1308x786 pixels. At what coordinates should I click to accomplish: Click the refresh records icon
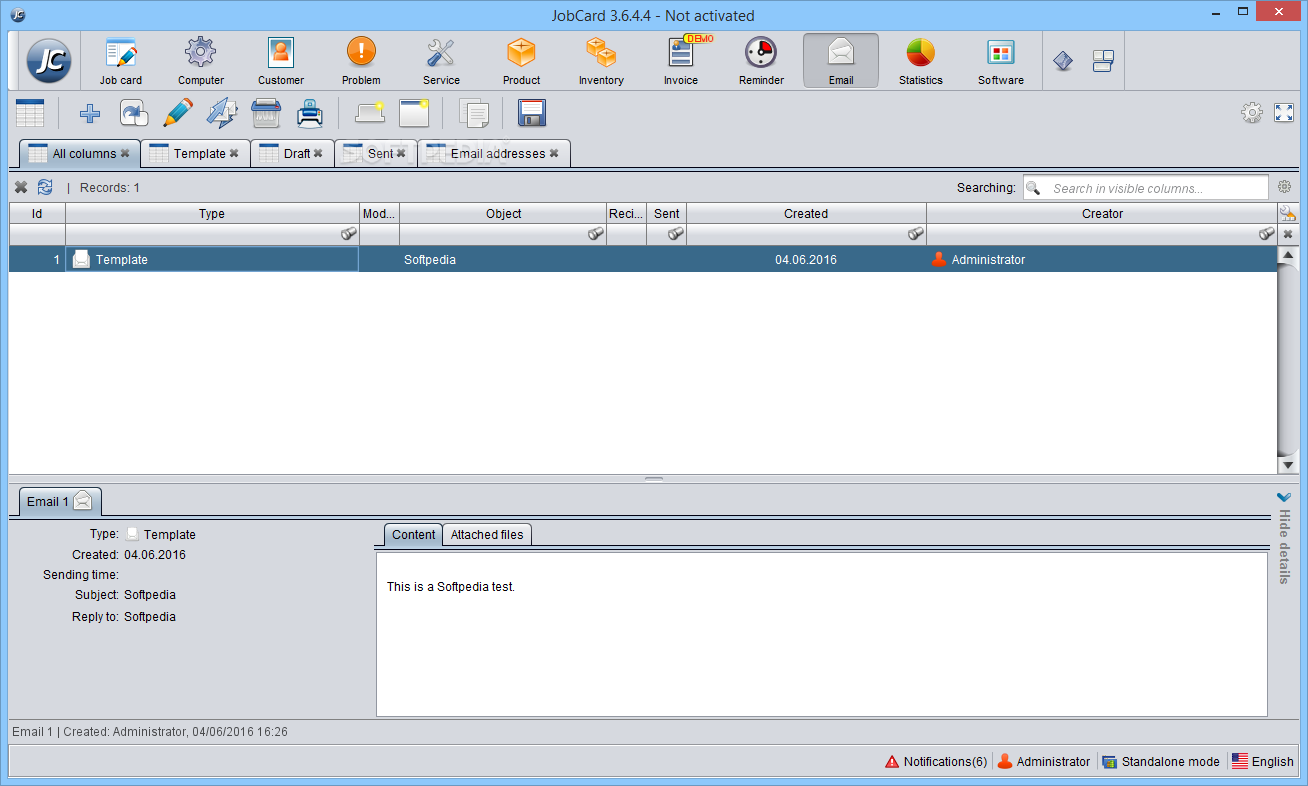45,187
